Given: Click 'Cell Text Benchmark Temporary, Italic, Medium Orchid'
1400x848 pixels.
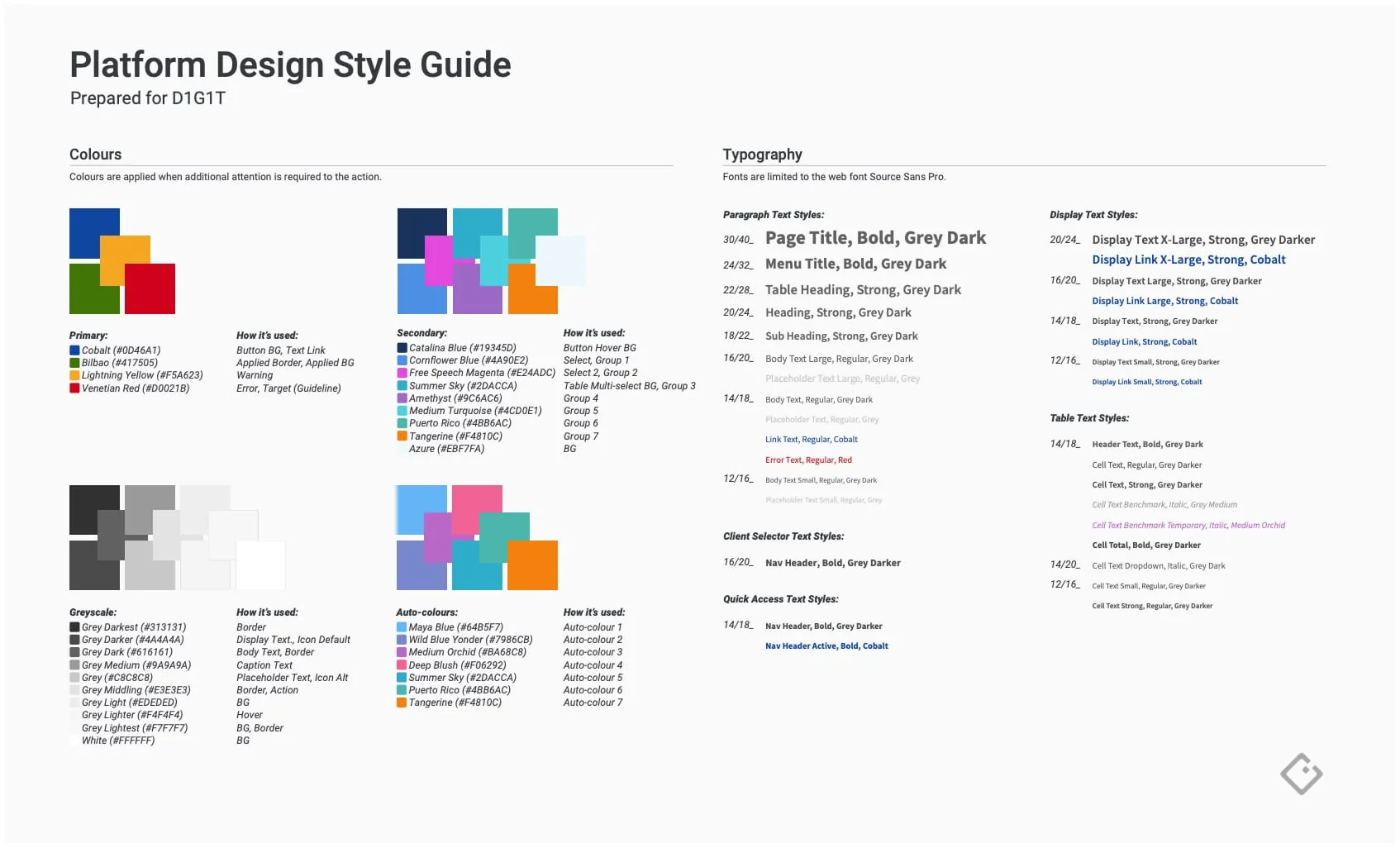Looking at the screenshot, I should [x=1188, y=526].
